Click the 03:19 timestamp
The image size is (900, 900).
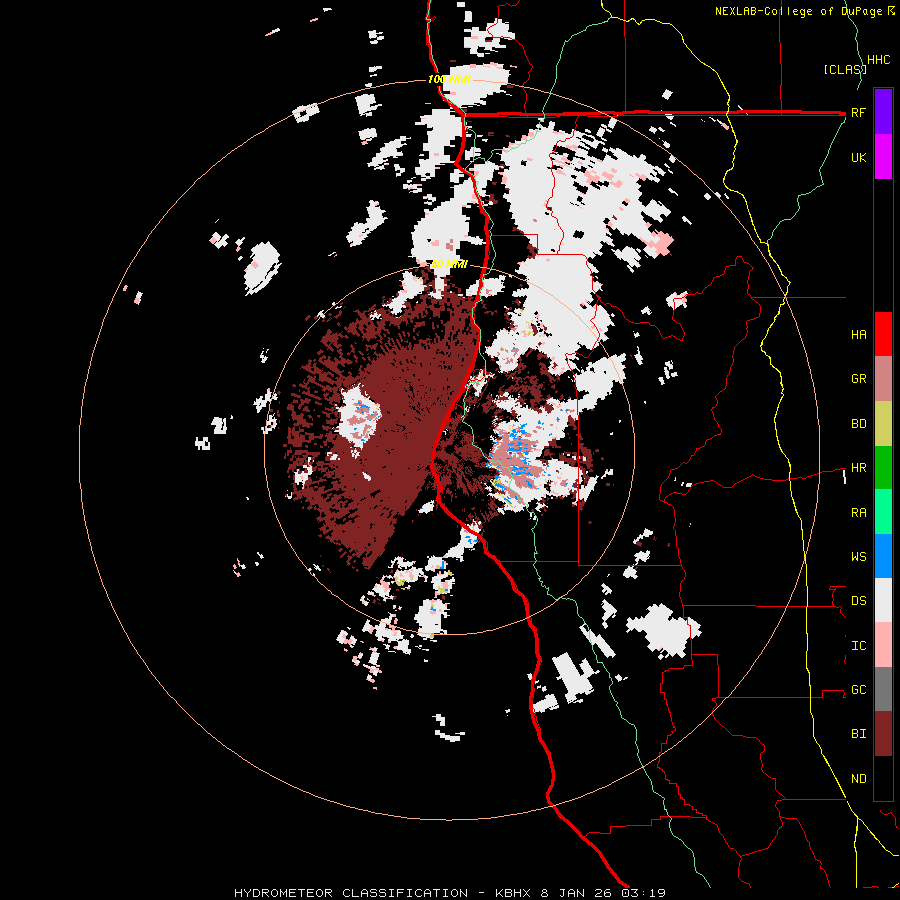tap(642, 893)
